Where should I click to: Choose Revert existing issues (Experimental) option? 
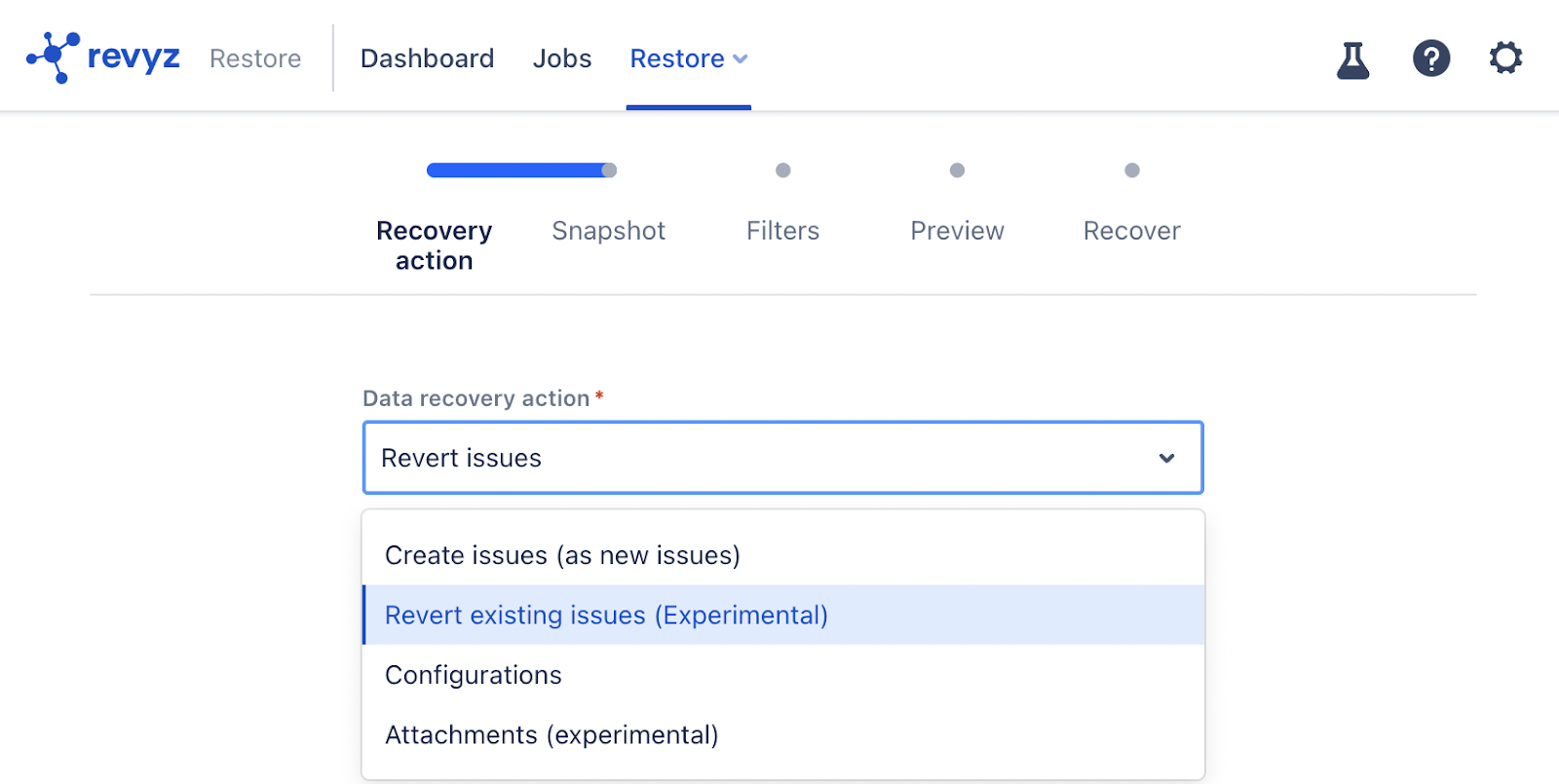pos(606,616)
